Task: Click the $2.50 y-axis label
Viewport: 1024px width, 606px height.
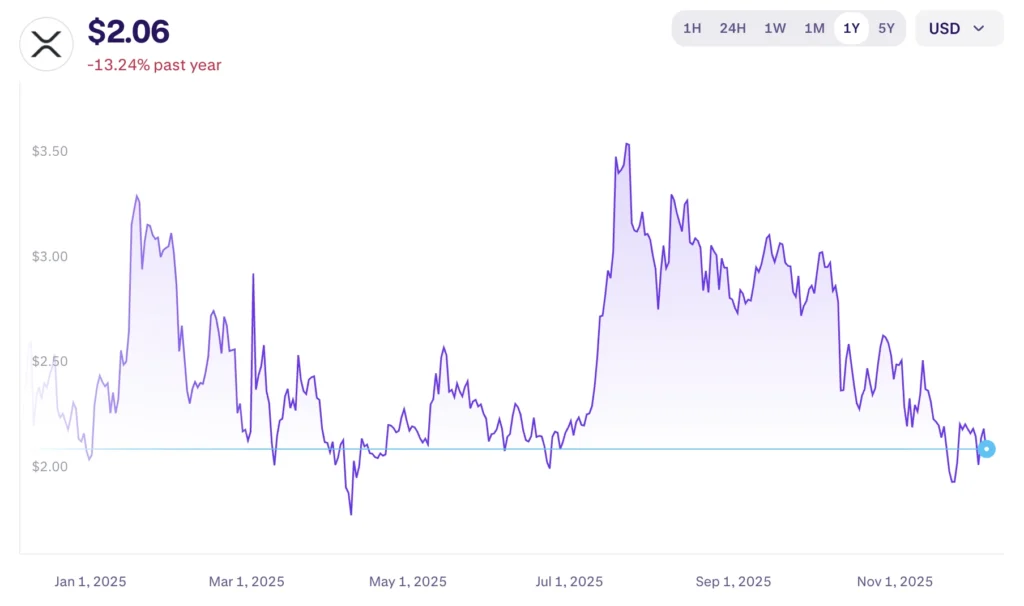Action: pos(50,361)
